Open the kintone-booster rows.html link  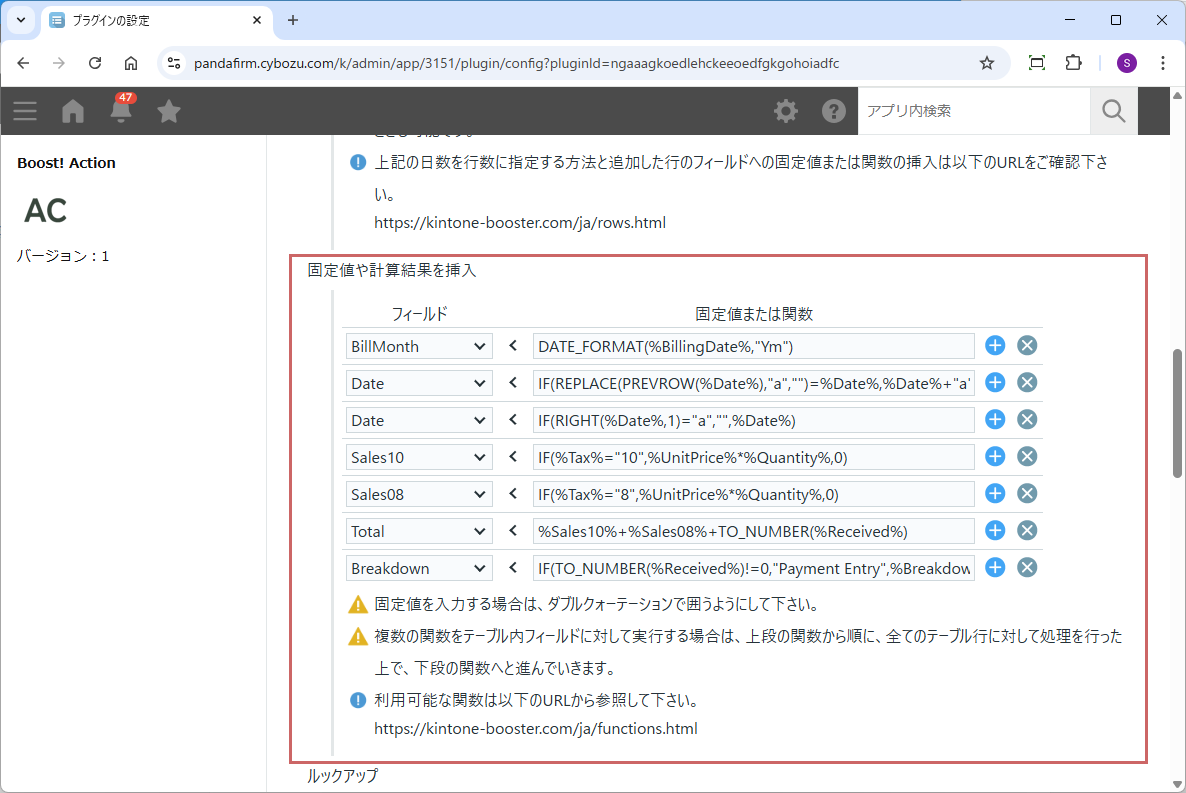[x=520, y=222]
